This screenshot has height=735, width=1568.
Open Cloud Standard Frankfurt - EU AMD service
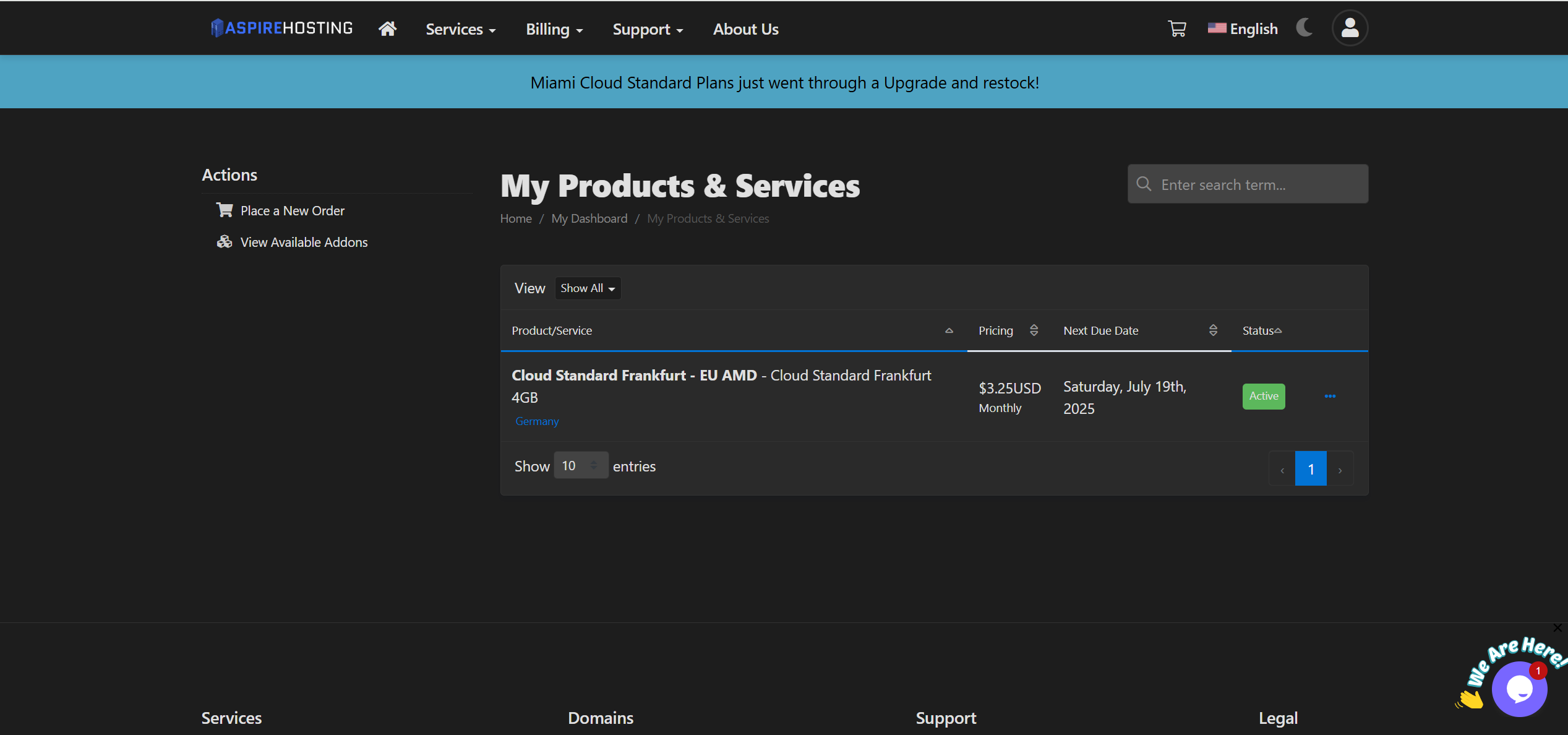pos(634,376)
